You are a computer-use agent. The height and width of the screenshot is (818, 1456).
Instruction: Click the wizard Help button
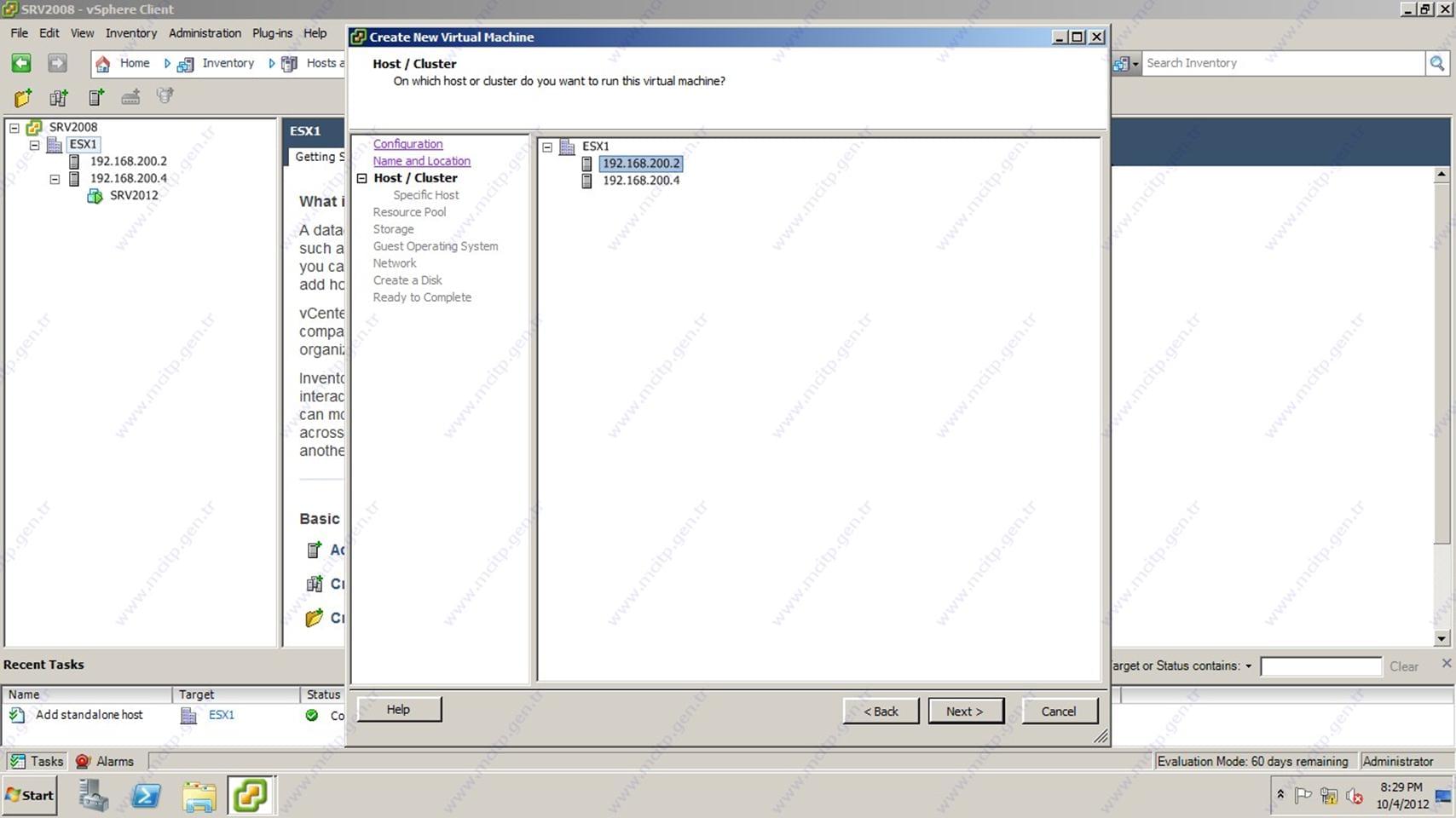pyautogui.click(x=398, y=710)
